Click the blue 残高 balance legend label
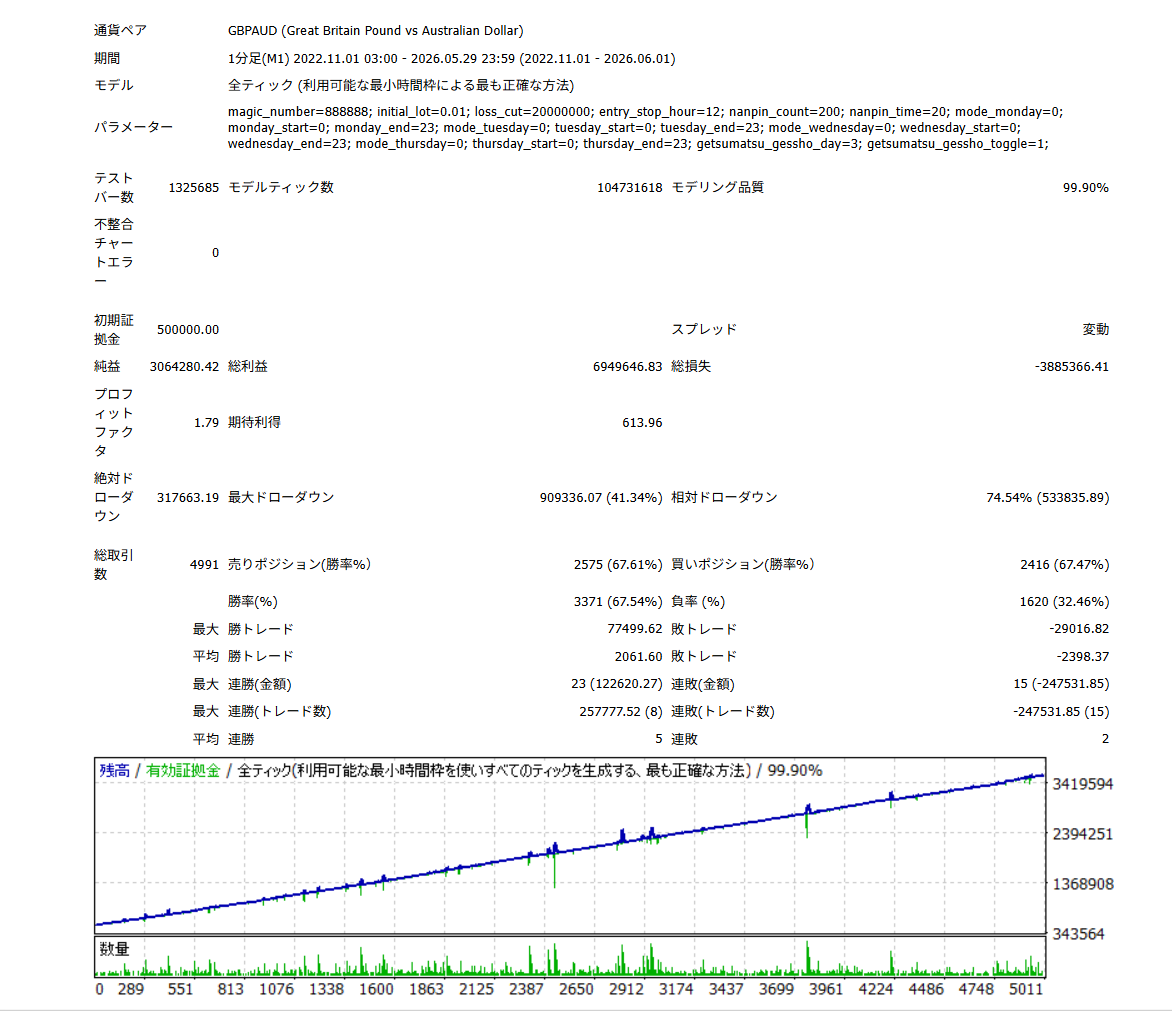Screen dimensions: 1172x1011 [x=114, y=770]
